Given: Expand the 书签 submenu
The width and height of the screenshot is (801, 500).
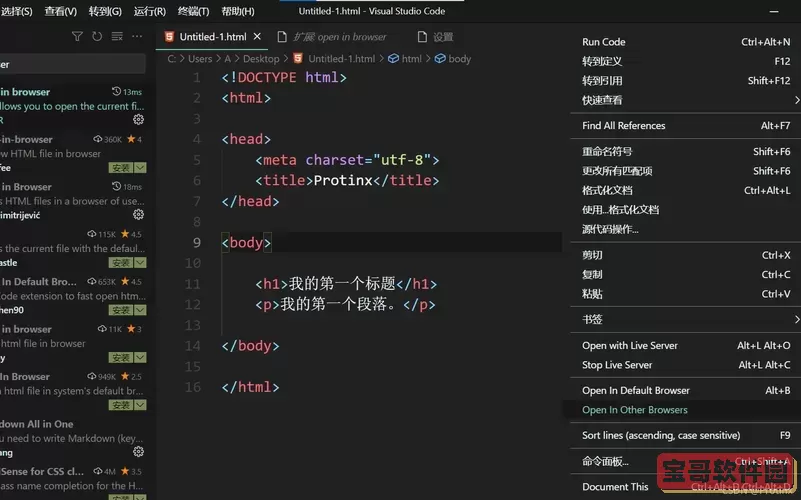Looking at the screenshot, I should pyautogui.click(x=685, y=320).
